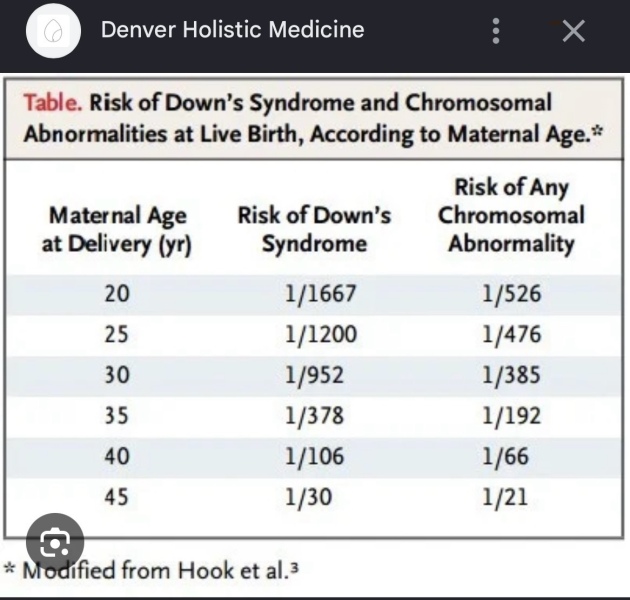The width and height of the screenshot is (630, 600).
Task: Click the red Table. label
Action: point(53,102)
